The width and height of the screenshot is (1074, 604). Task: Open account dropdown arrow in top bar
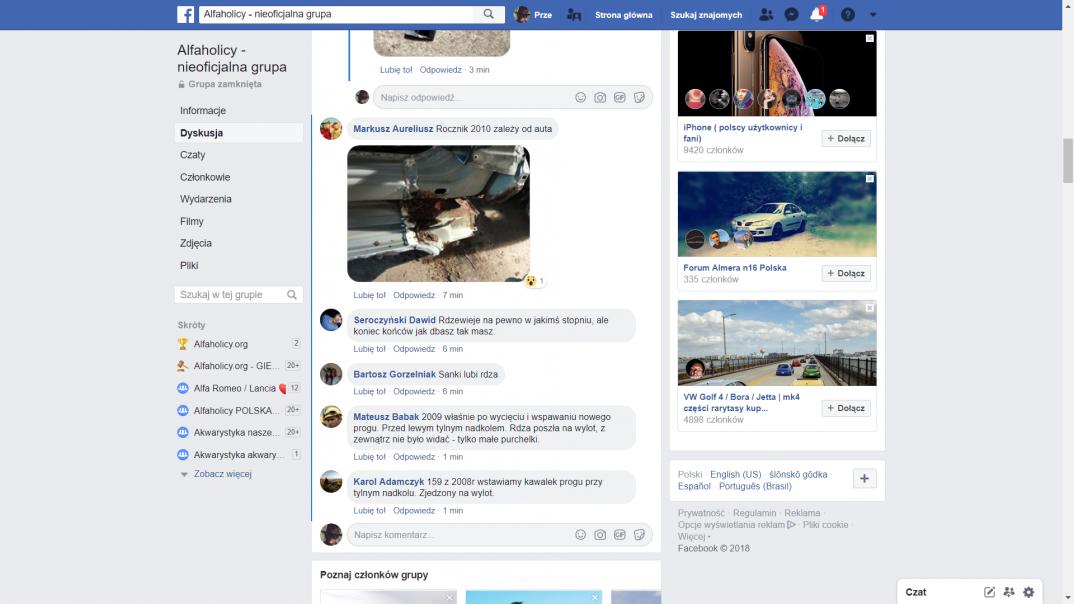(873, 14)
